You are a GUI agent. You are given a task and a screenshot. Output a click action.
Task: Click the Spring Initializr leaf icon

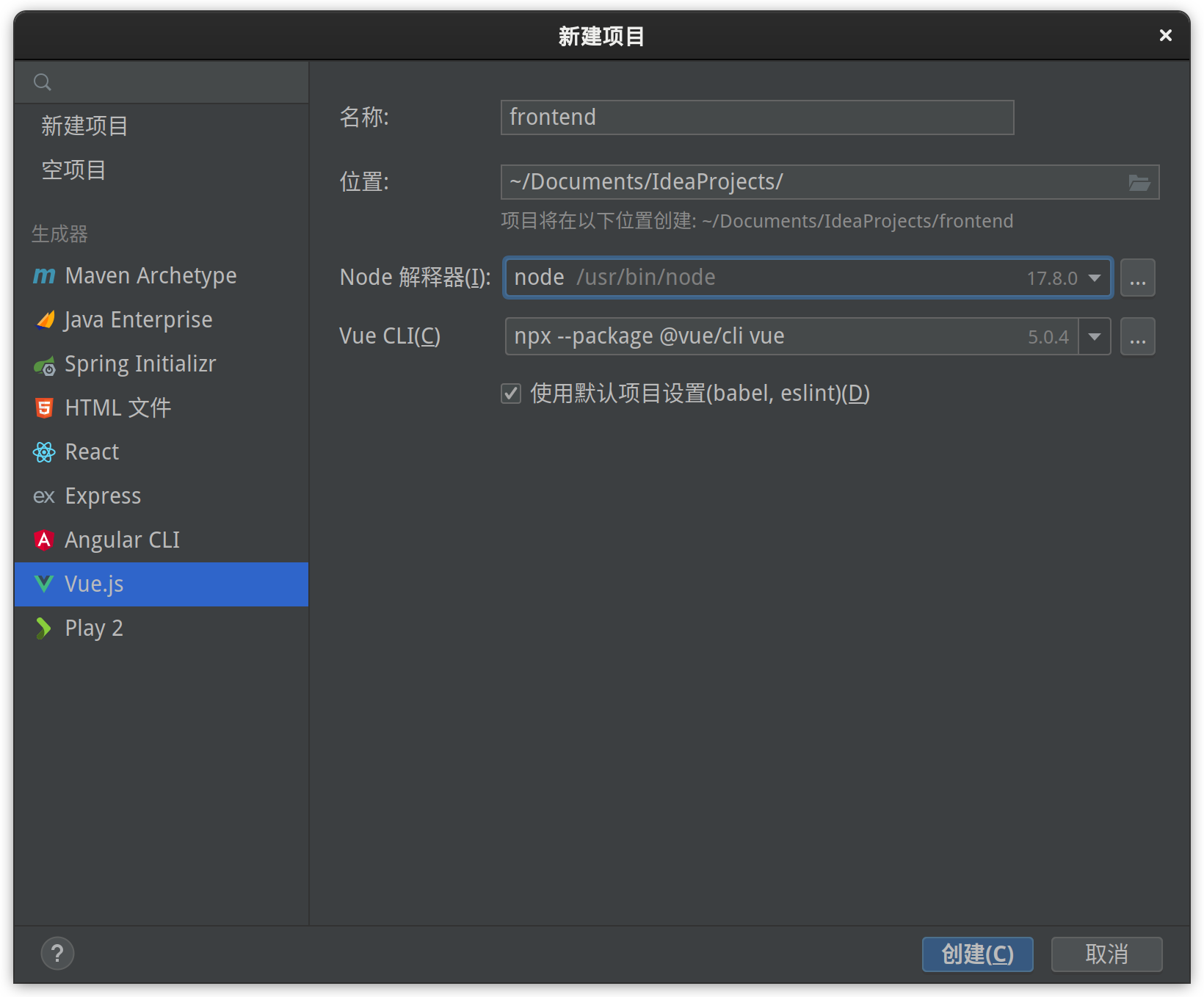coord(45,365)
